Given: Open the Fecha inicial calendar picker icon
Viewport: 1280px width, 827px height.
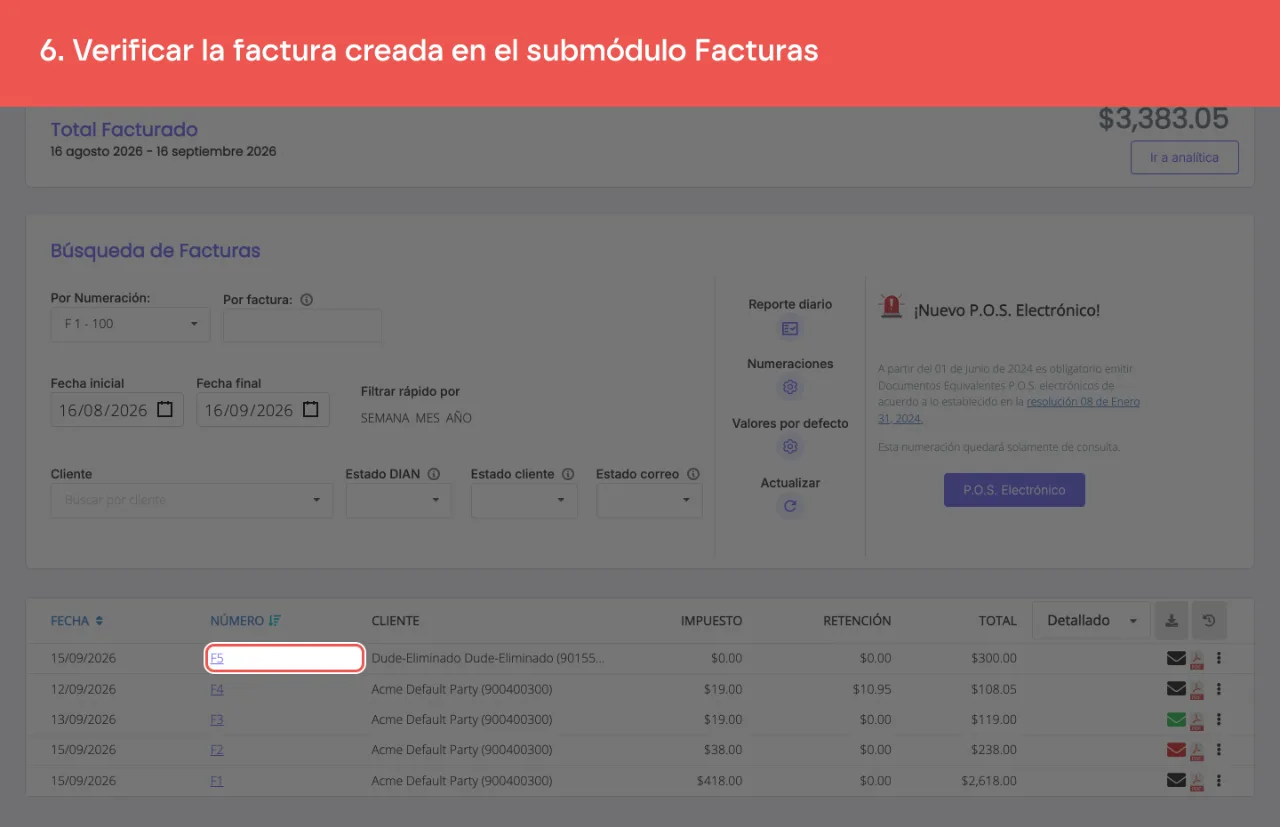Looking at the screenshot, I should click(165, 410).
